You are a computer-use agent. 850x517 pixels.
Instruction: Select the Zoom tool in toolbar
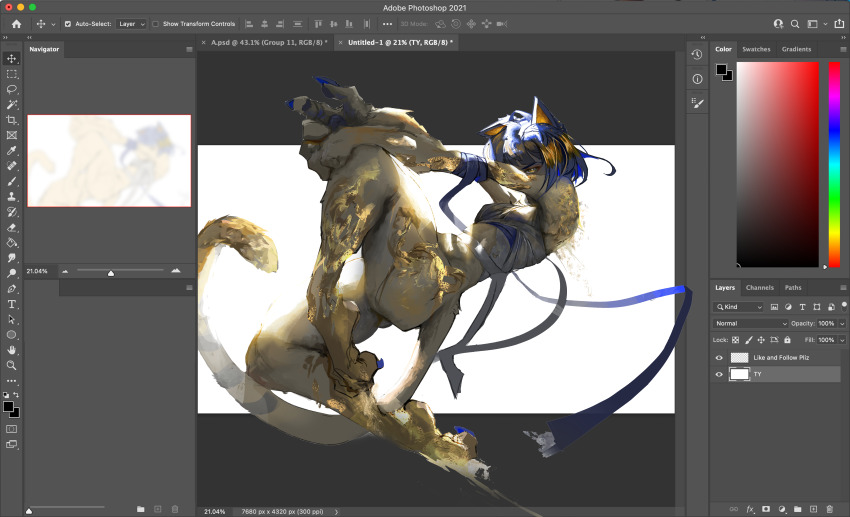12,365
